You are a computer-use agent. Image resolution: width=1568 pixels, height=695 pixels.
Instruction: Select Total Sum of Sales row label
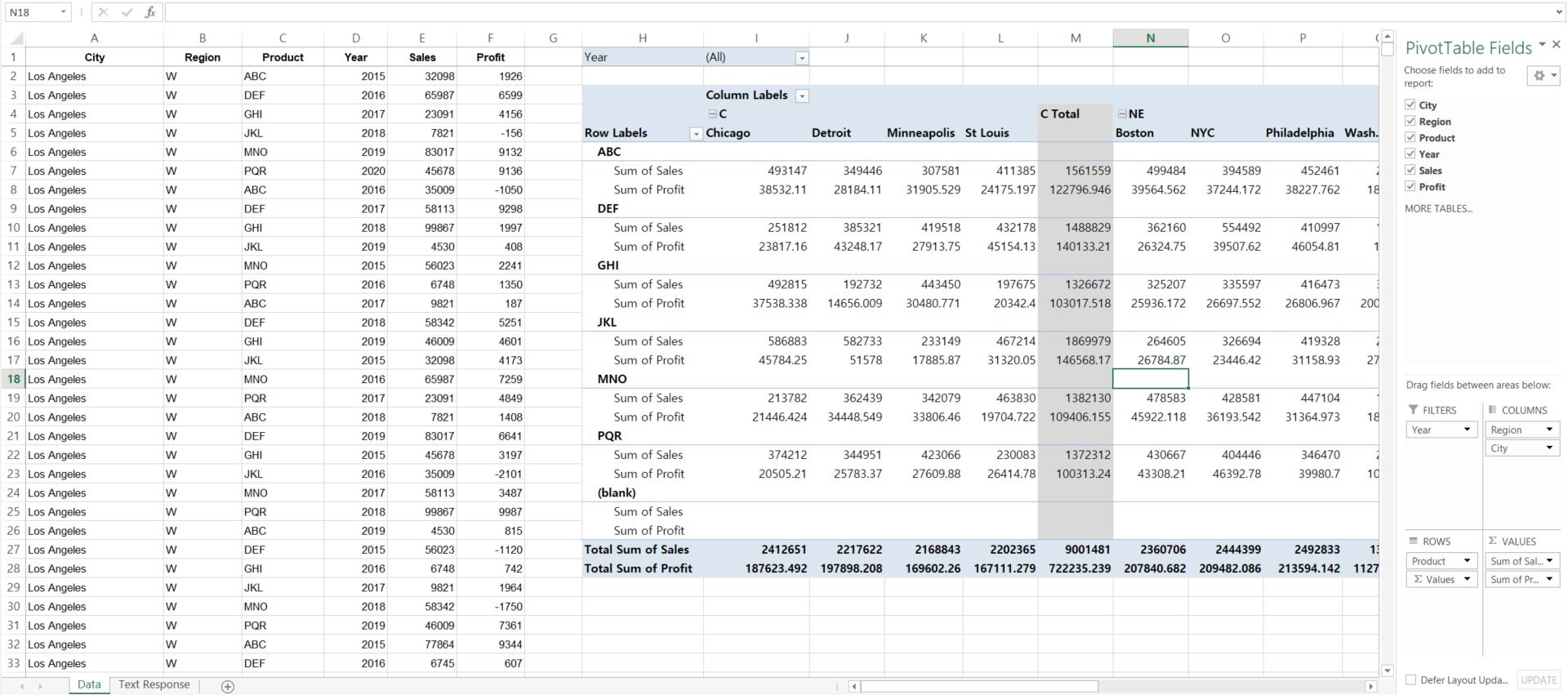pyautogui.click(x=636, y=550)
